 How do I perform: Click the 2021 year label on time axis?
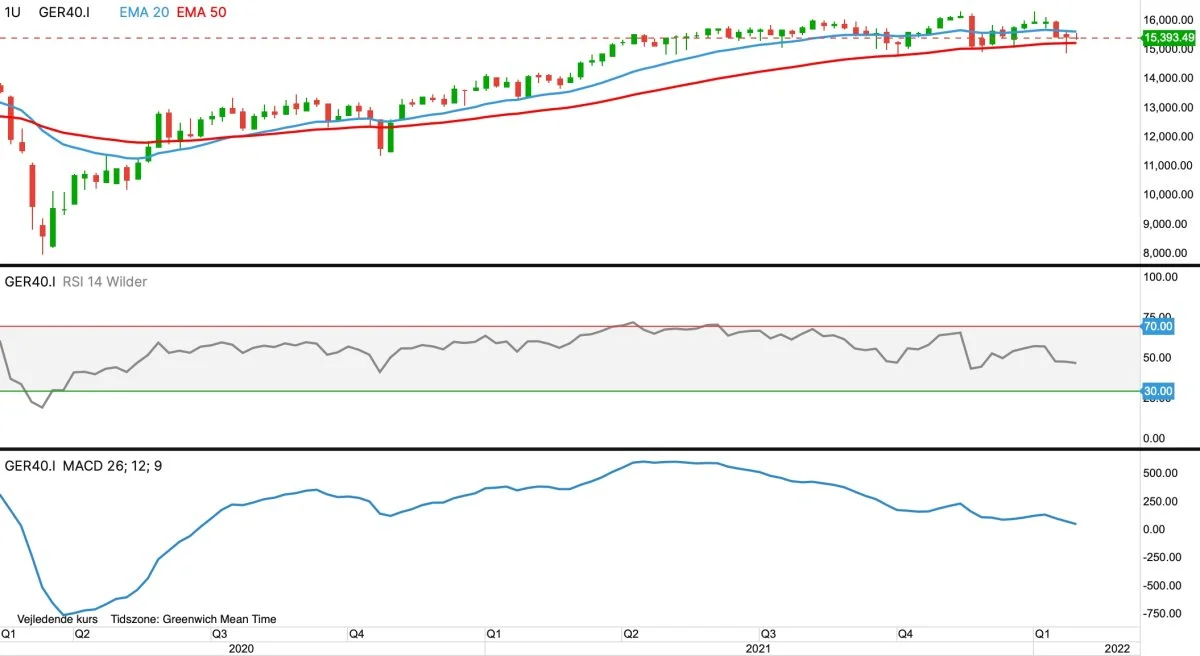[759, 648]
